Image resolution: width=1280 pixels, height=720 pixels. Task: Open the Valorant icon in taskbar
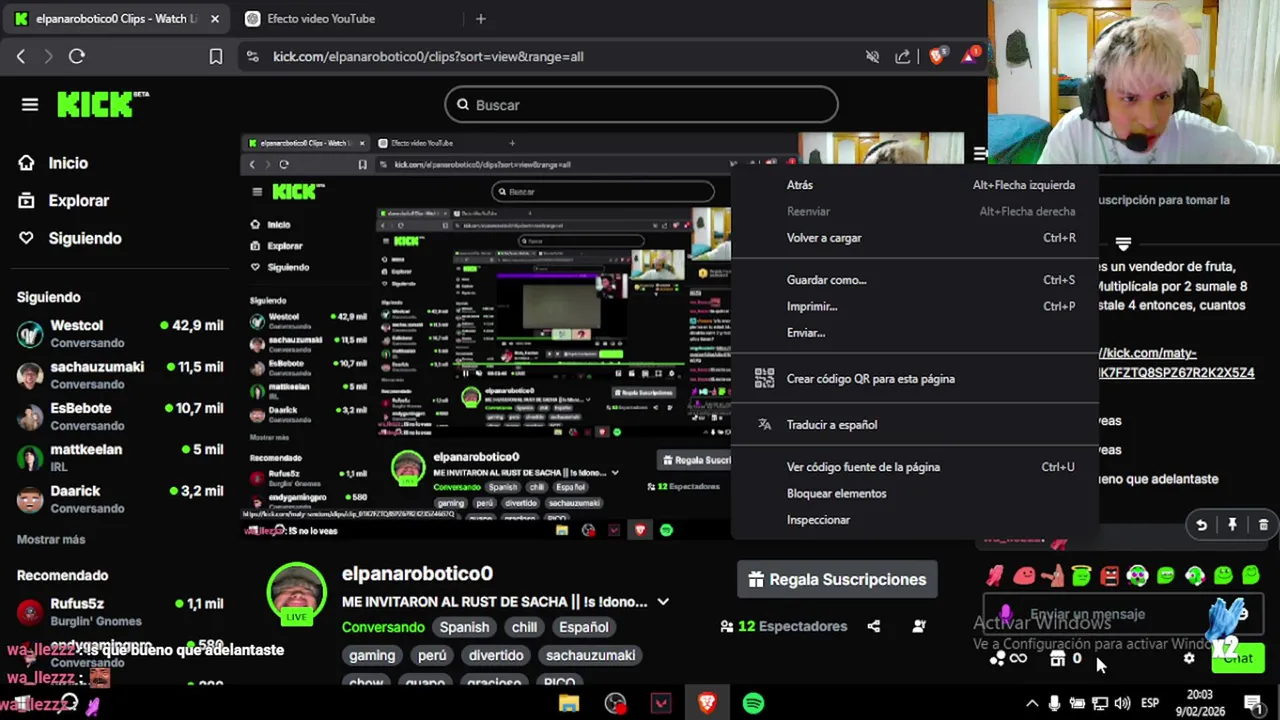[661, 704]
